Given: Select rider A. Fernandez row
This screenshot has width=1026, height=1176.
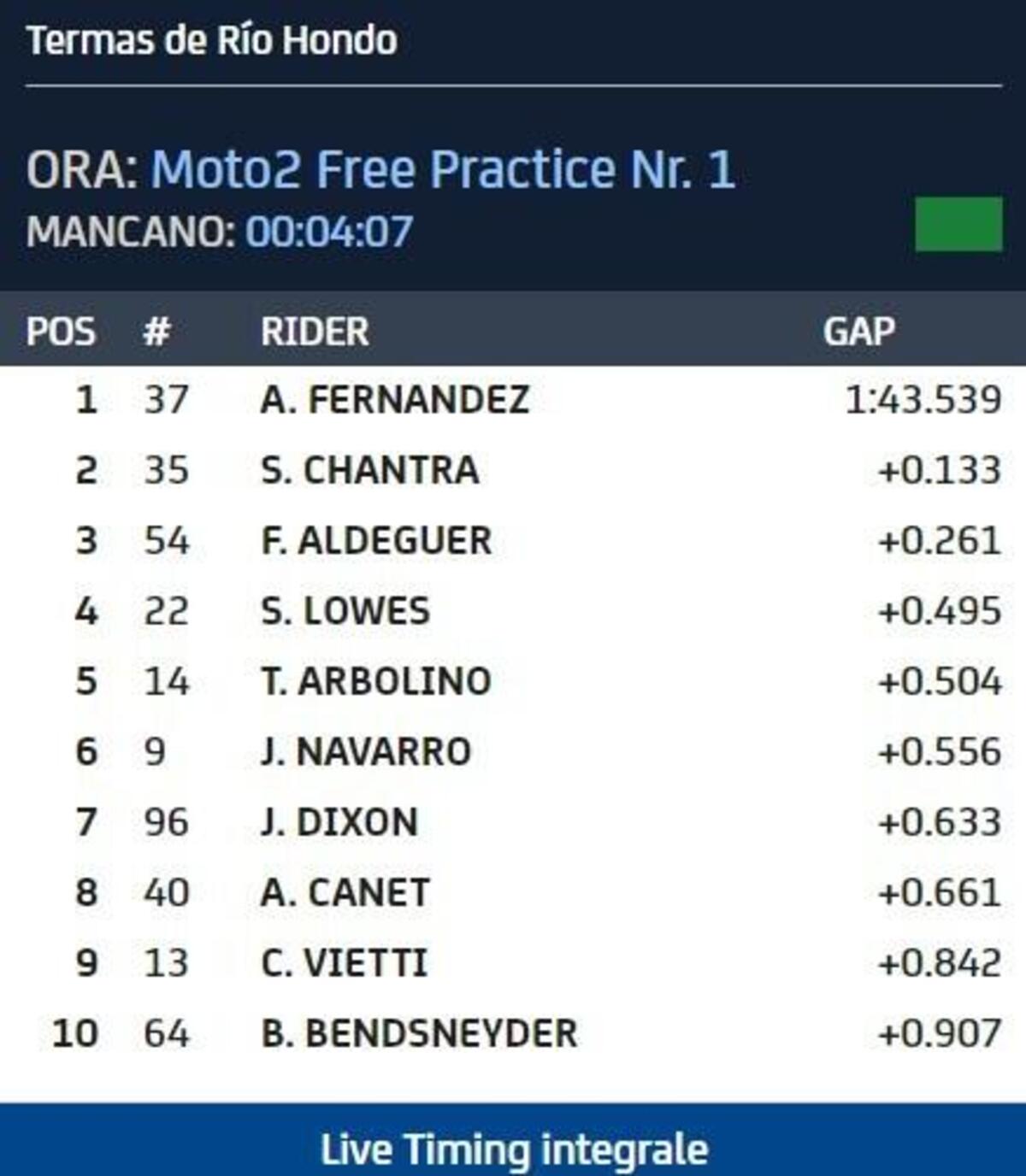Looking at the screenshot, I should click(x=395, y=399).
